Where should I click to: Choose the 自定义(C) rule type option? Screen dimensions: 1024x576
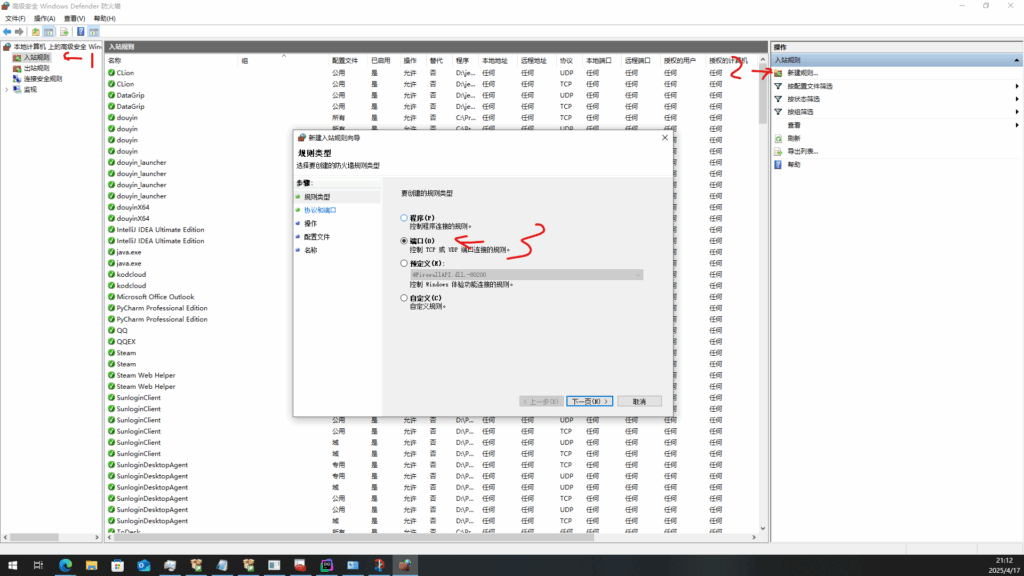[x=404, y=298]
